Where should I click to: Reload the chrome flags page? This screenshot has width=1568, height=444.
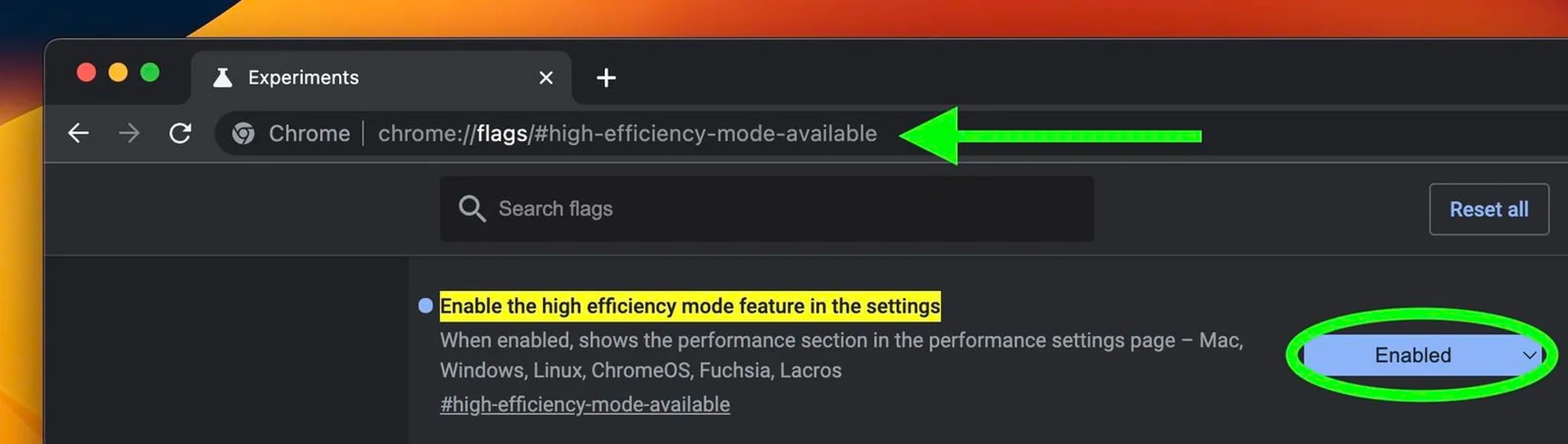(180, 133)
